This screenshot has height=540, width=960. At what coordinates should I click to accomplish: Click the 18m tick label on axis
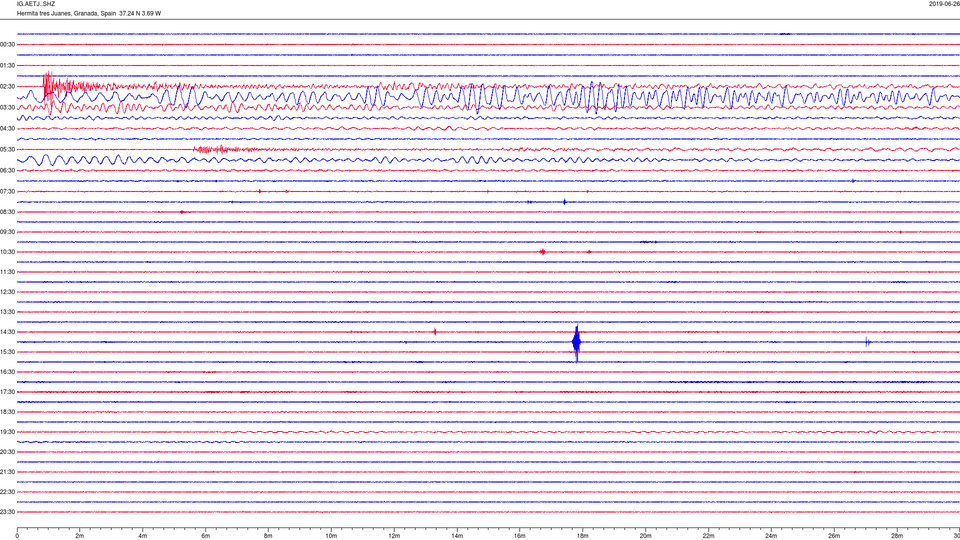583,536
